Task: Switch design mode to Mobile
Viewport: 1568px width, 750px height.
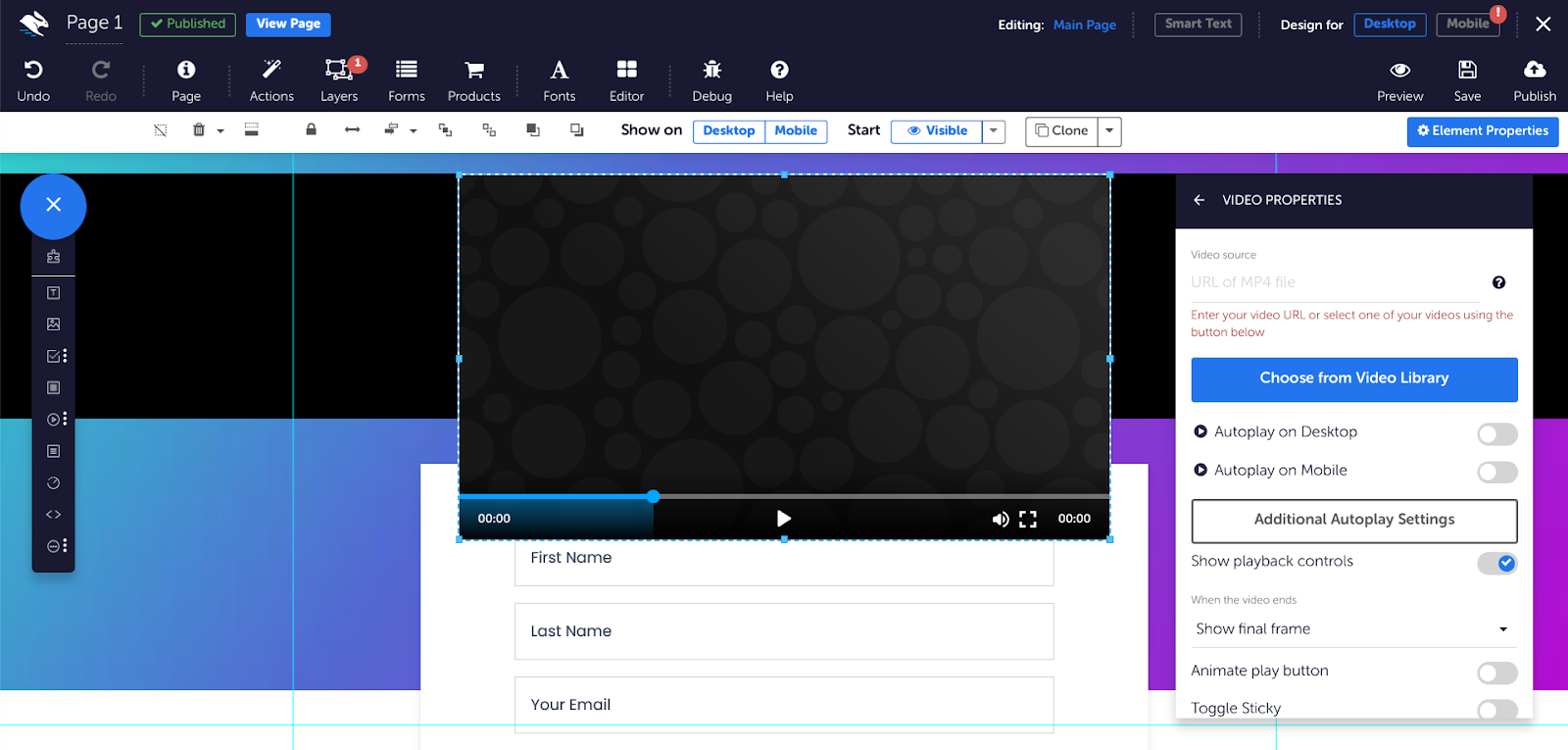Action: pyautogui.click(x=1467, y=25)
